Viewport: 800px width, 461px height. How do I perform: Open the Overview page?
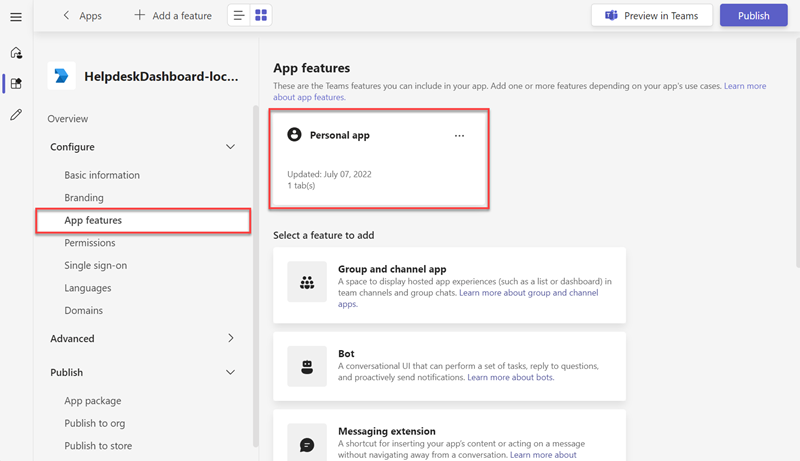coord(68,119)
